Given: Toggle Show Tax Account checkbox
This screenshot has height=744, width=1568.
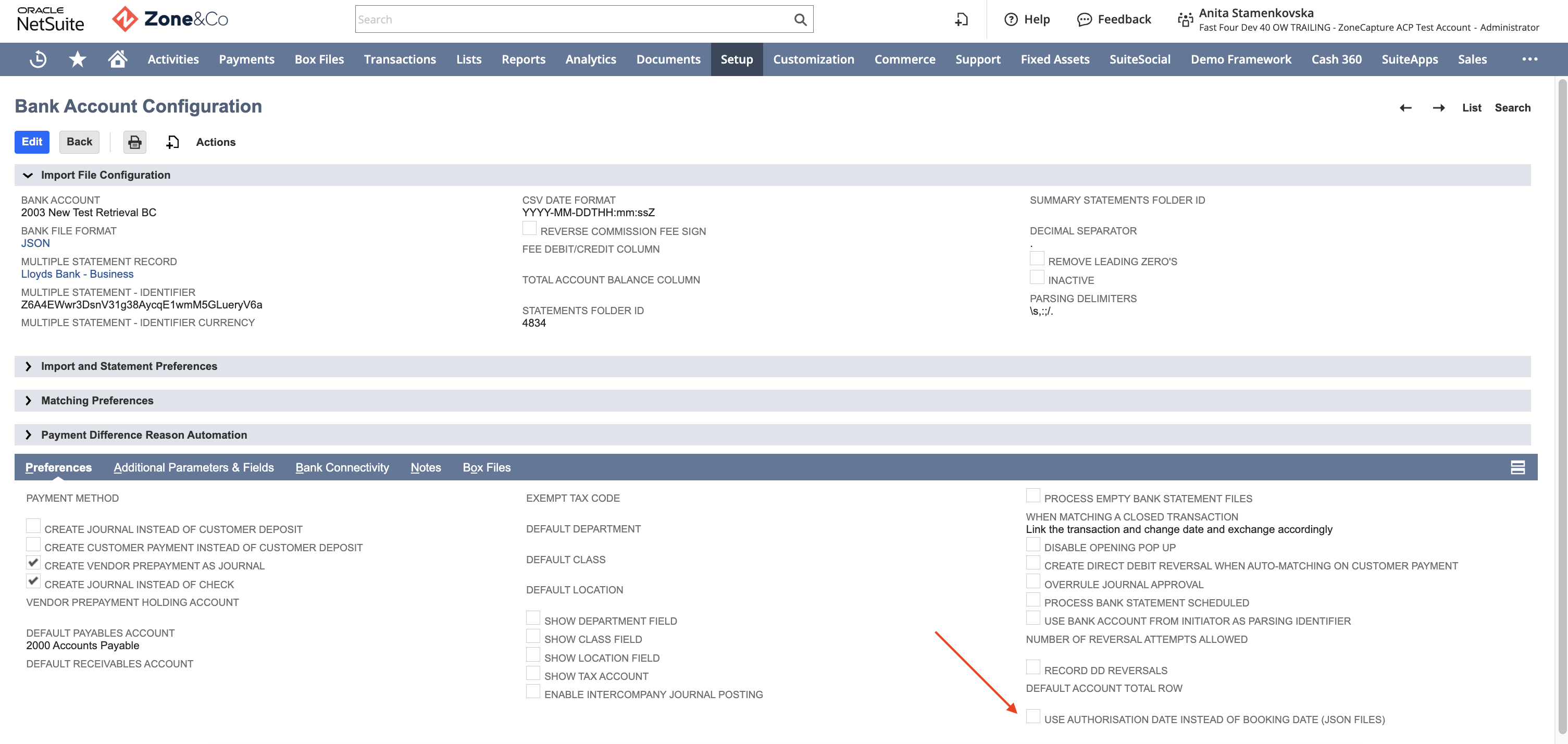Looking at the screenshot, I should (x=533, y=673).
